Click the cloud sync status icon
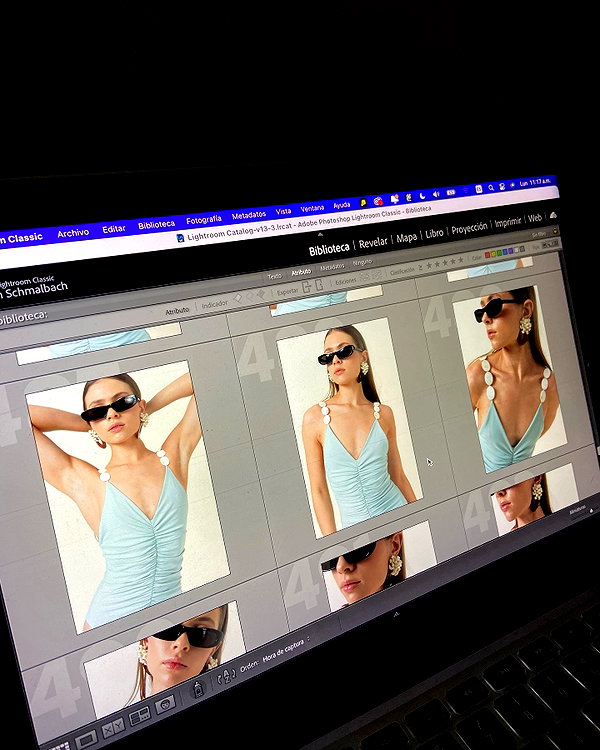This screenshot has width=600, height=750. click(x=553, y=215)
